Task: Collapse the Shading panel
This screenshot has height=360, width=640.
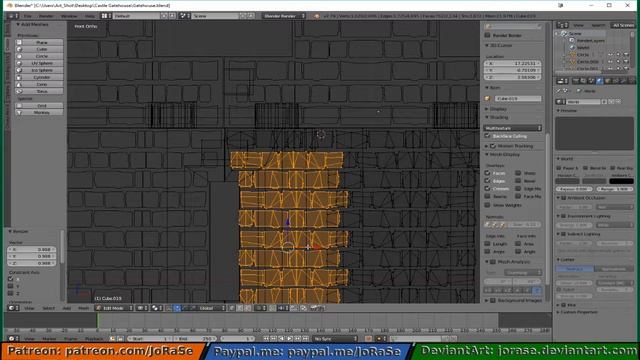Action: (x=487, y=118)
